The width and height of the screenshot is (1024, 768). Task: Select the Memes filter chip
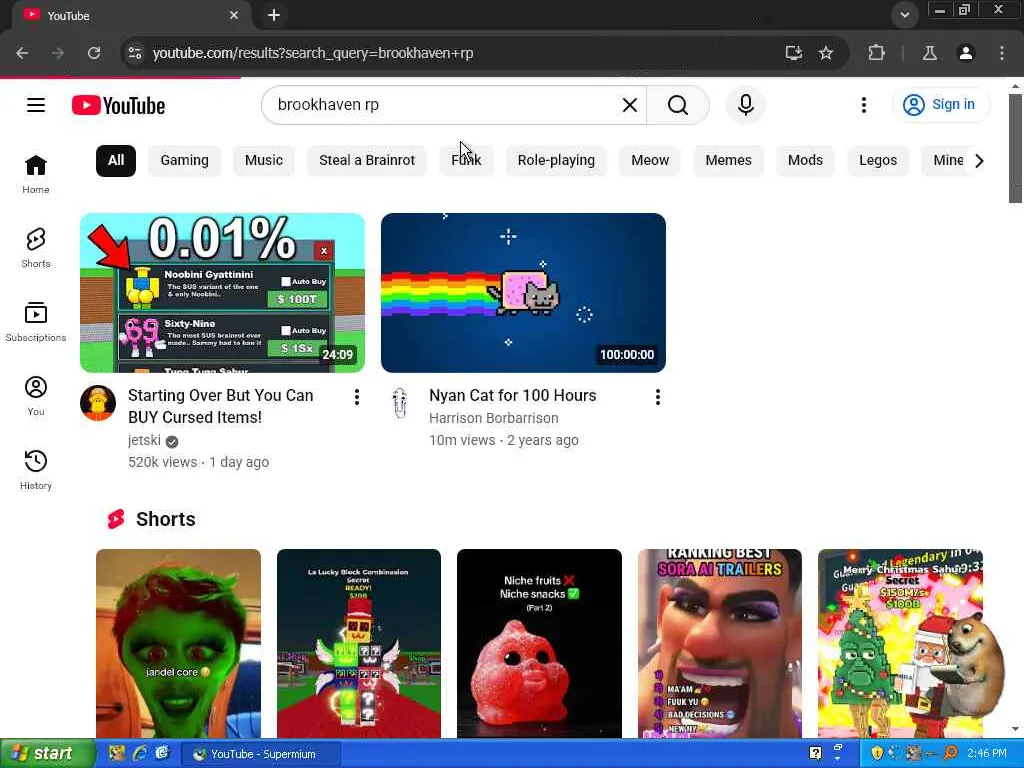[728, 161]
